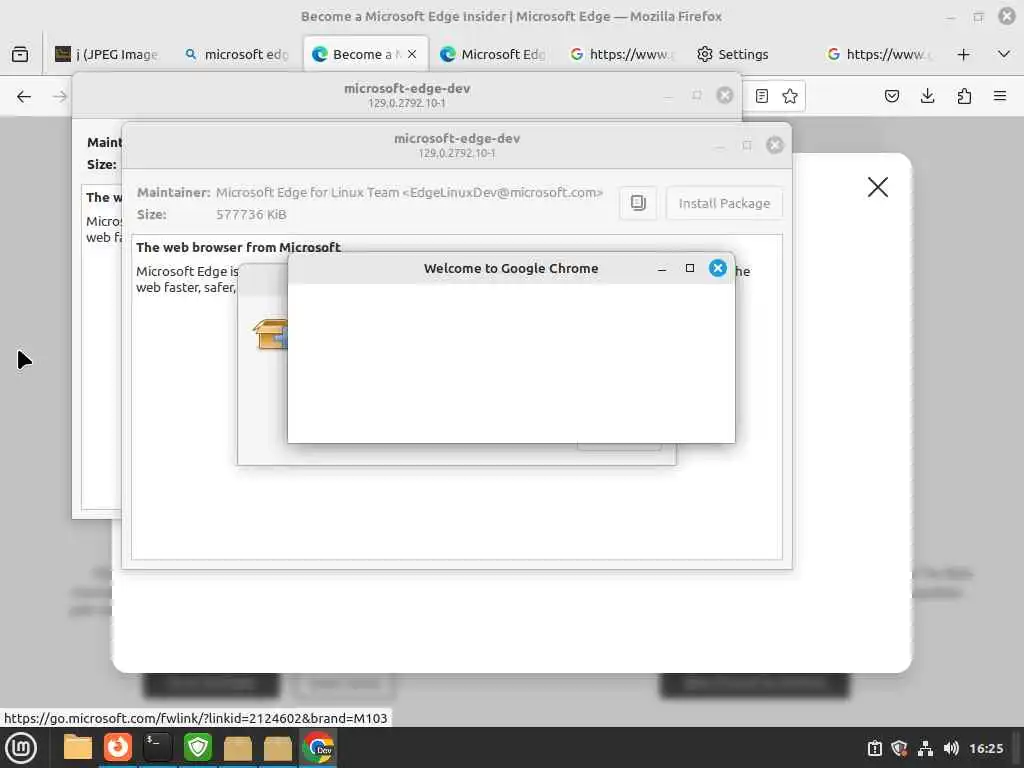
Task: Maximize the front microsoft-edge-dev window
Action: [747, 145]
